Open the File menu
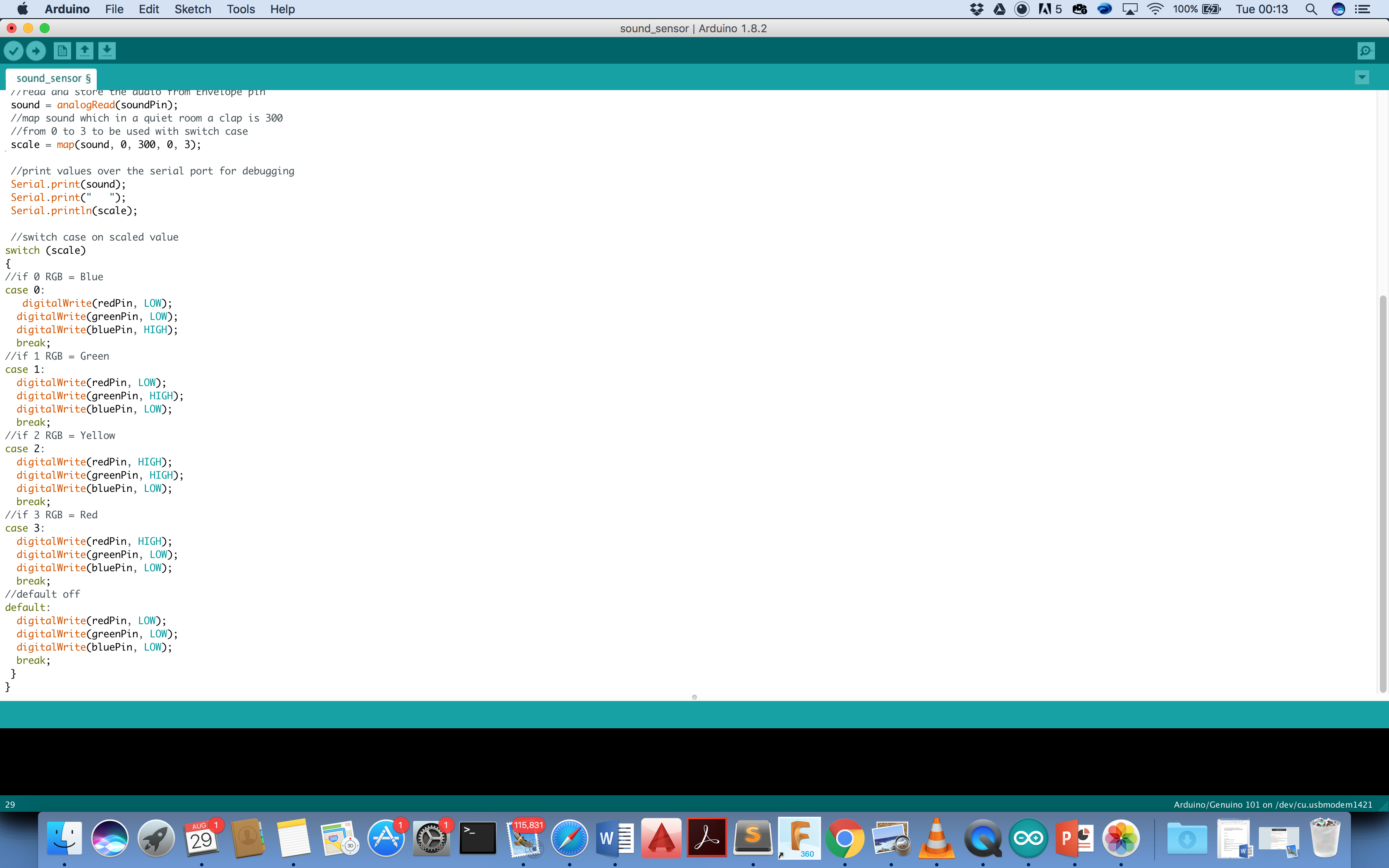The width and height of the screenshot is (1389, 868). pyautogui.click(x=114, y=9)
